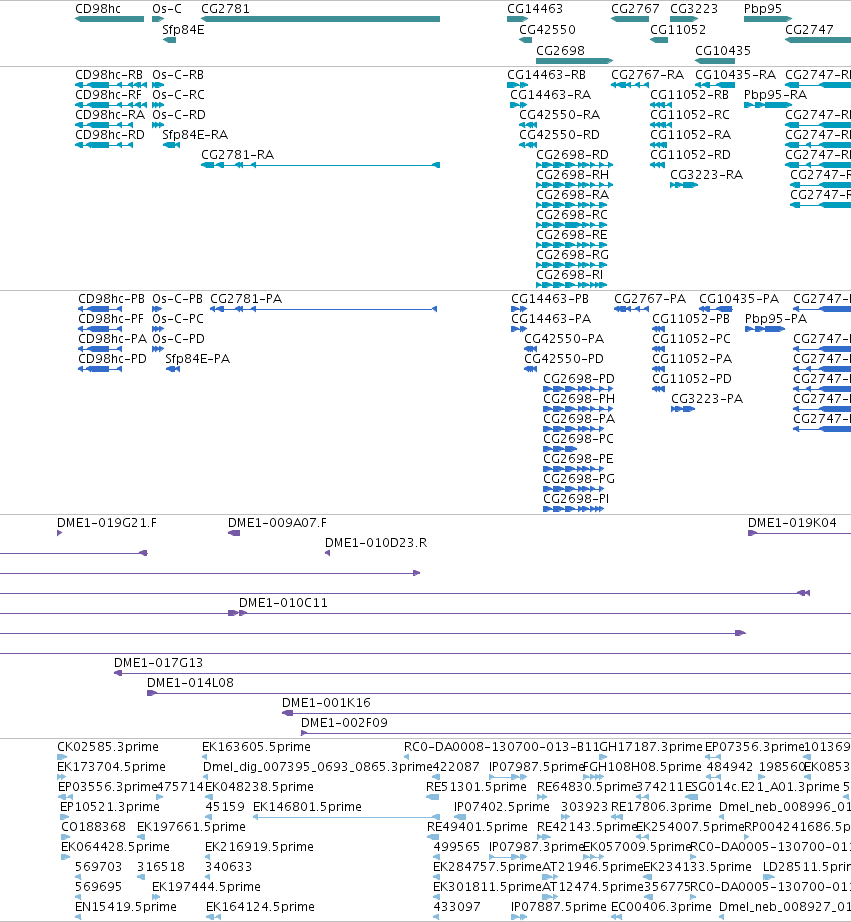Image resolution: width=851 pixels, height=922 pixels.
Task: Click protein Pbp95-PA
Action: point(765,329)
